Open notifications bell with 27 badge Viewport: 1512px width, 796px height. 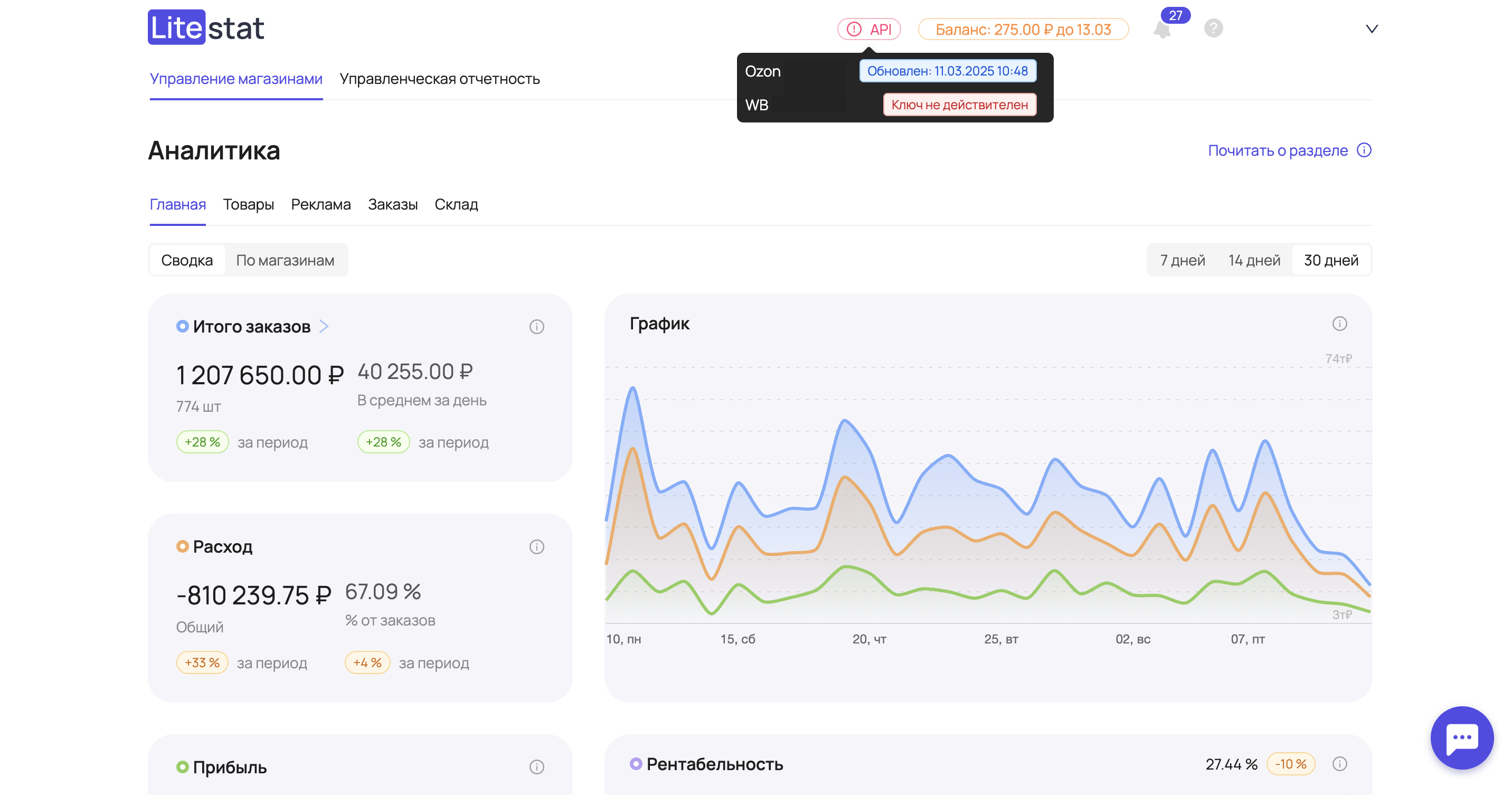(1162, 29)
